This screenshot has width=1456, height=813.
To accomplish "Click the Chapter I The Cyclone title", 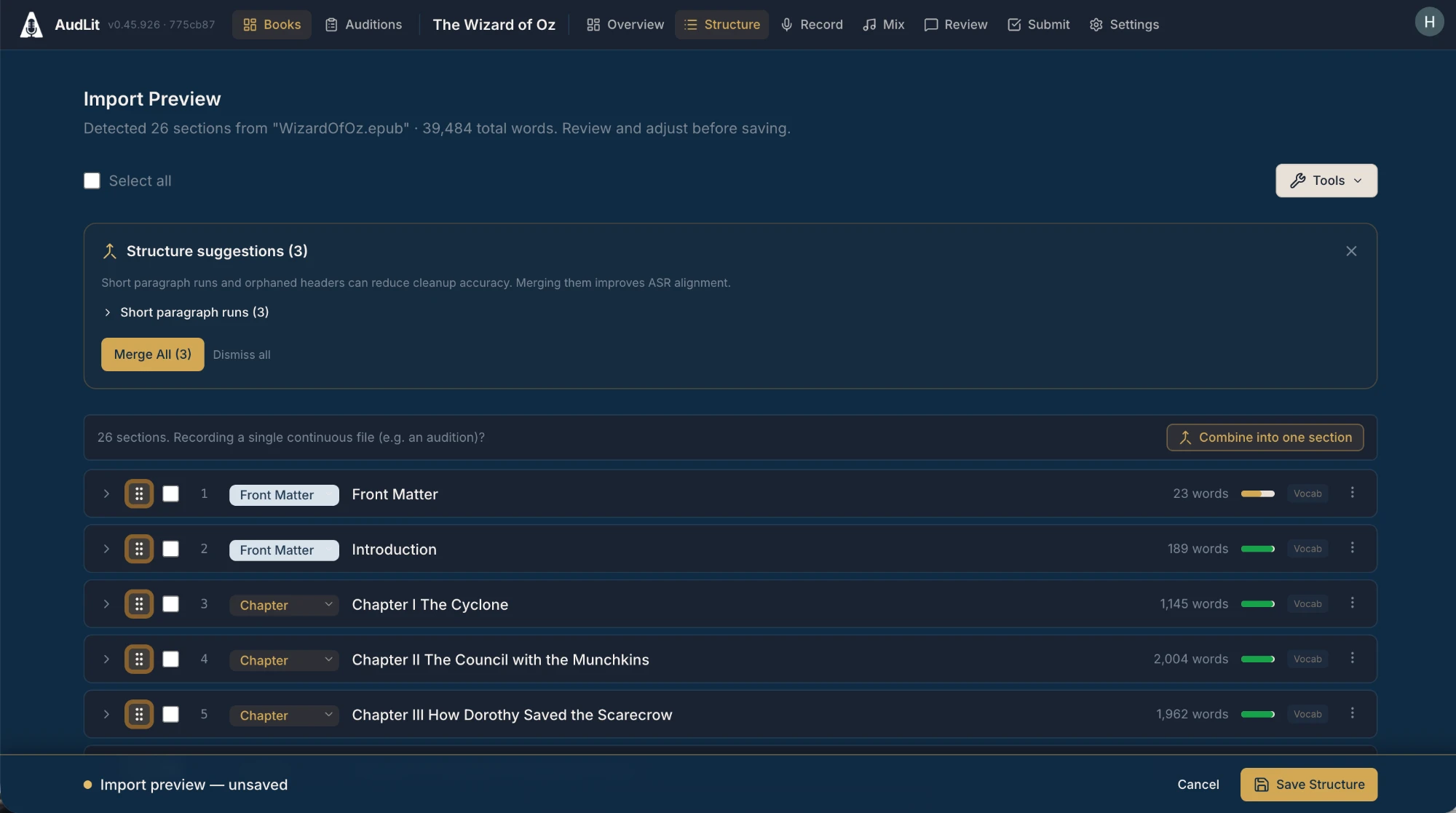I will 430,605.
